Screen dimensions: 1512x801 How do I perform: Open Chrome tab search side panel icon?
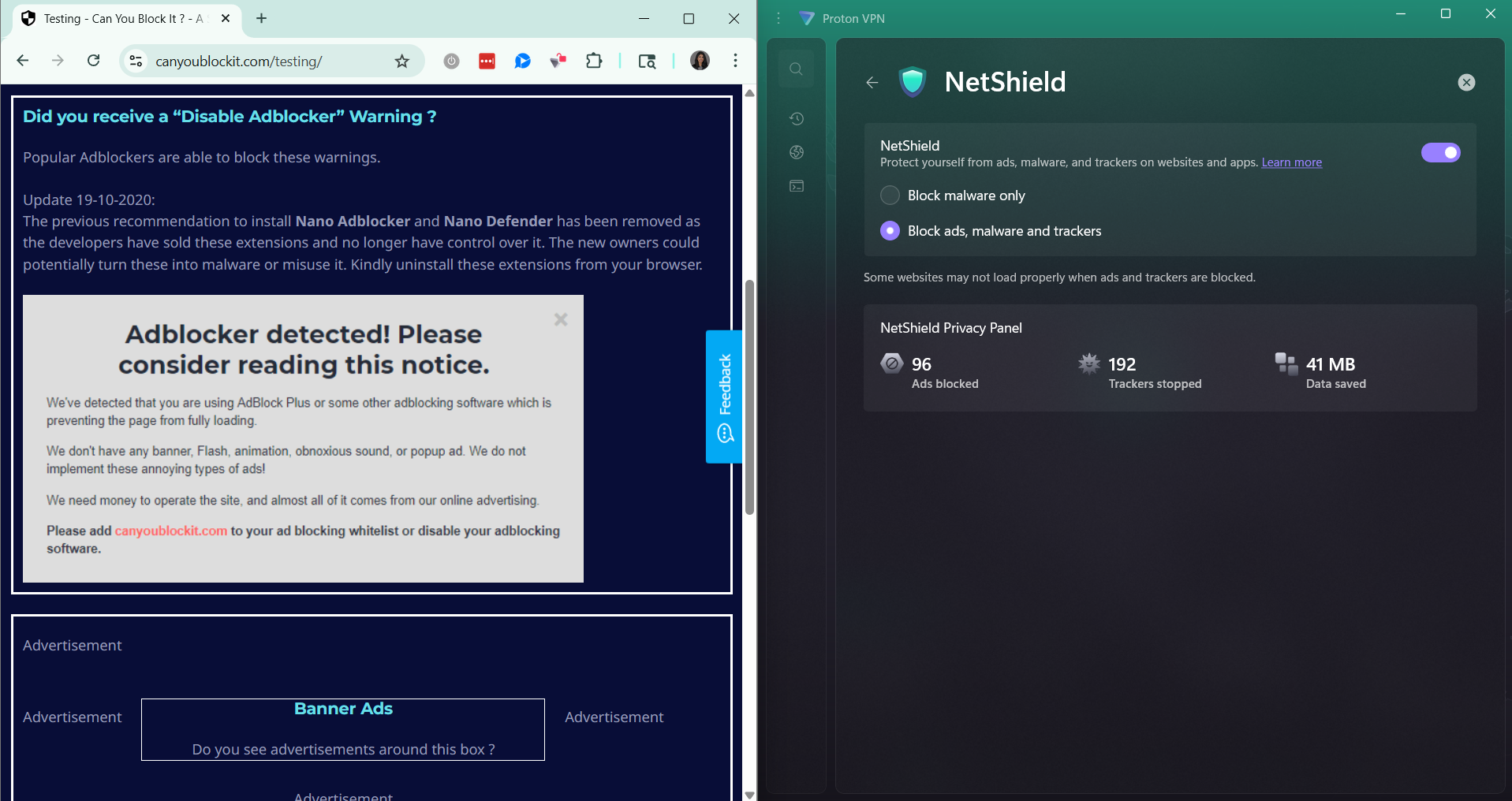[647, 61]
